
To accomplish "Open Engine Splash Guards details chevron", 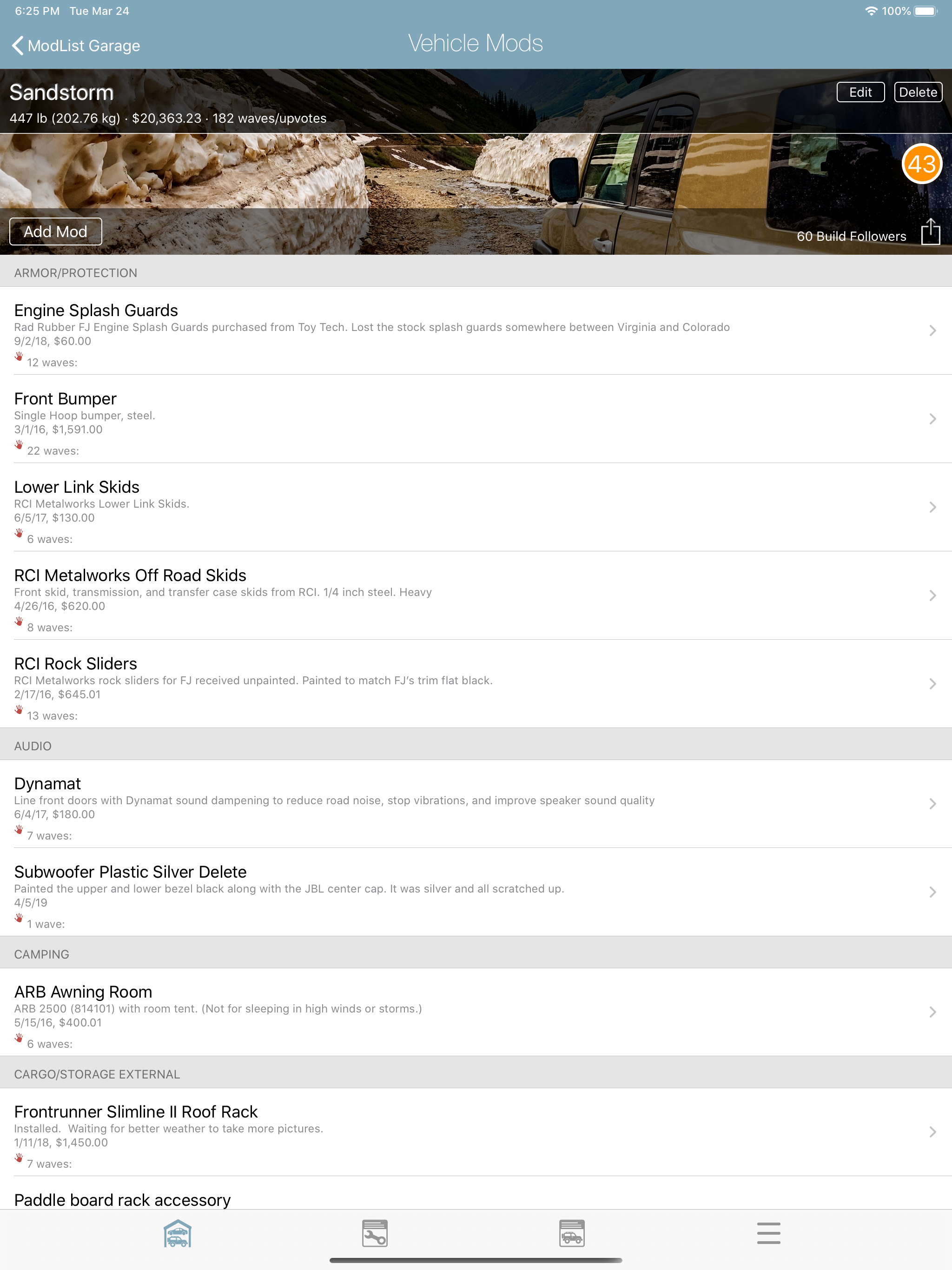I will 932,331.
